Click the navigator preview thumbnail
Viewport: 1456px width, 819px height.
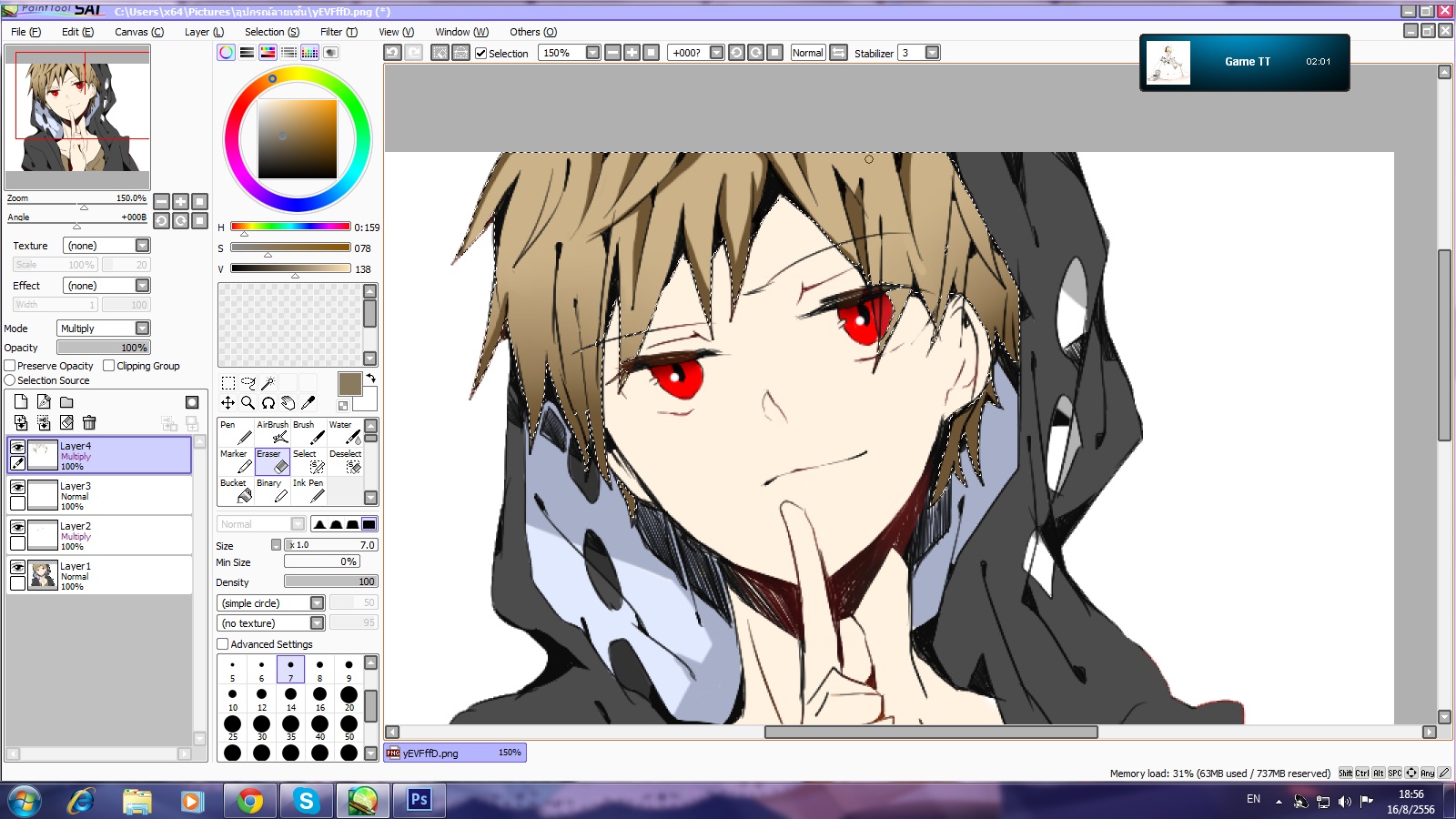pos(77,118)
